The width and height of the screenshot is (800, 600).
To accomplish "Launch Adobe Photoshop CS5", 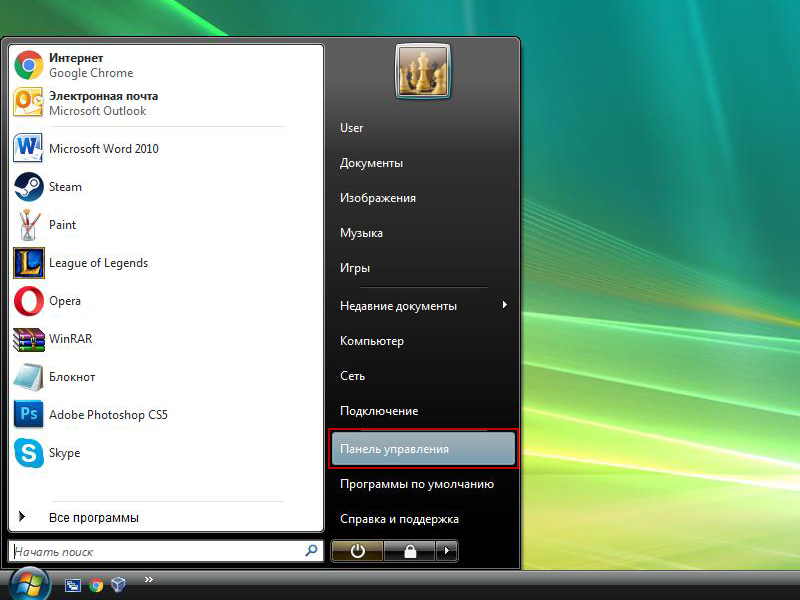I will [166, 415].
